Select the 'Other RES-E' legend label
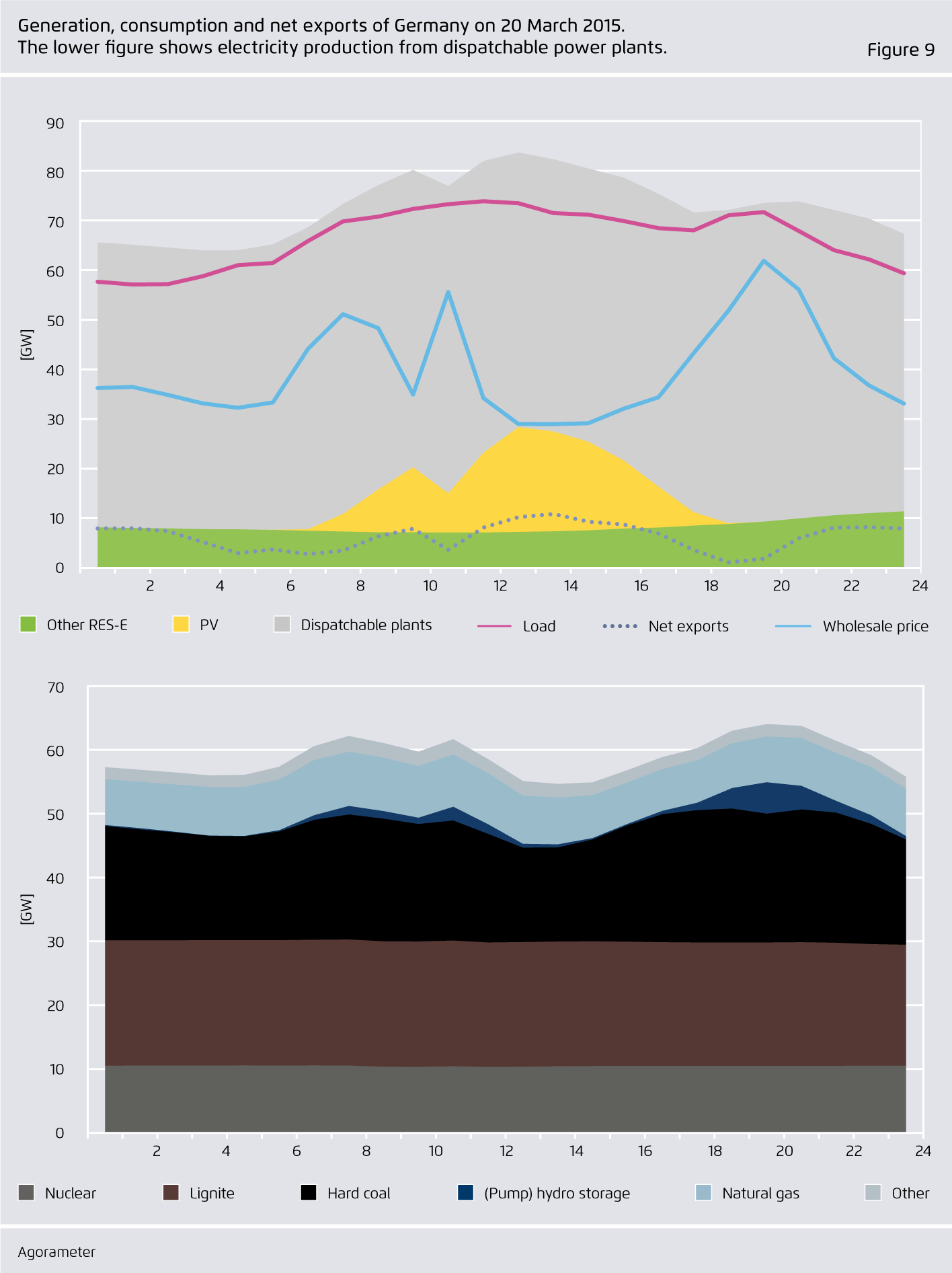 coord(87,625)
